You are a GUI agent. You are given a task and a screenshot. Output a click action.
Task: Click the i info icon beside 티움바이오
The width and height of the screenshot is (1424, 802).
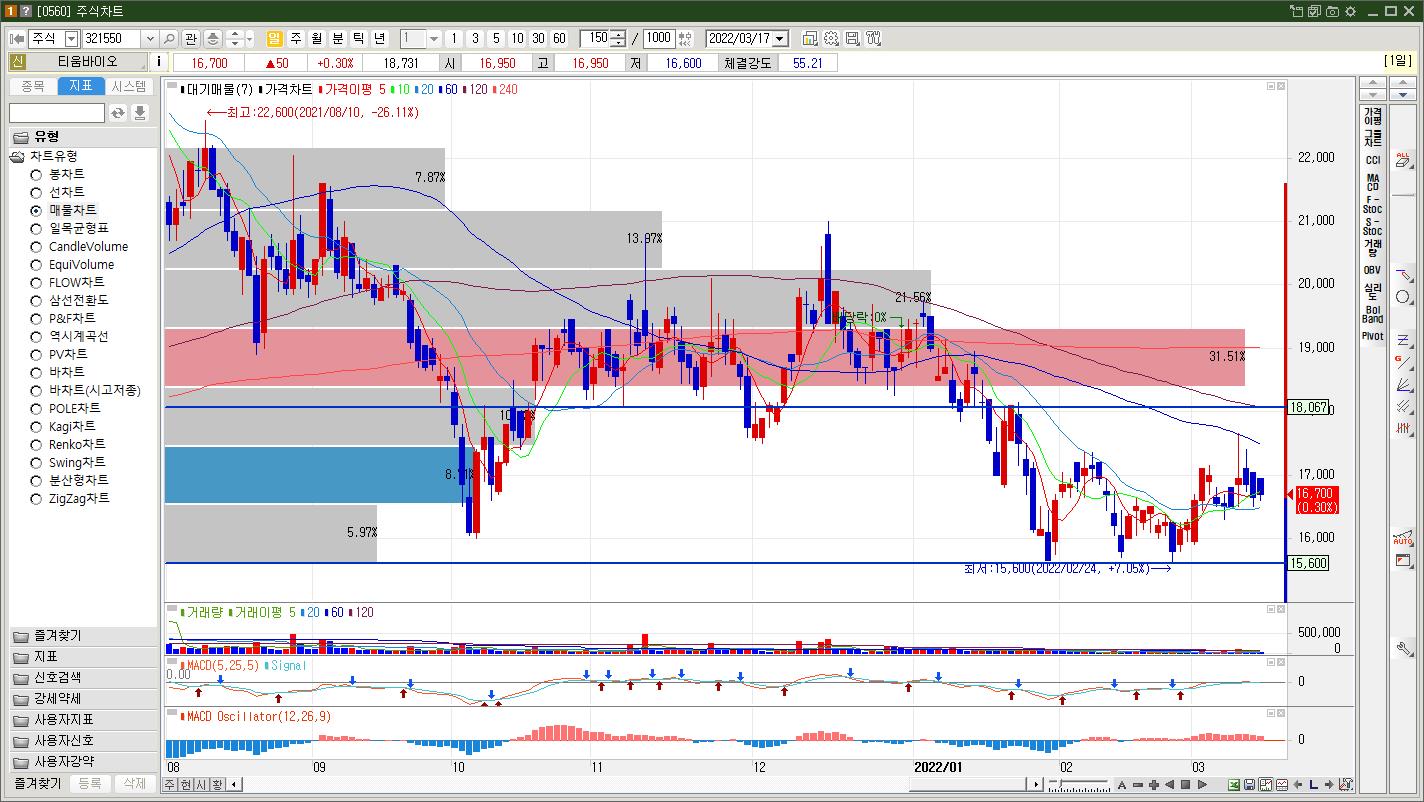(x=159, y=62)
